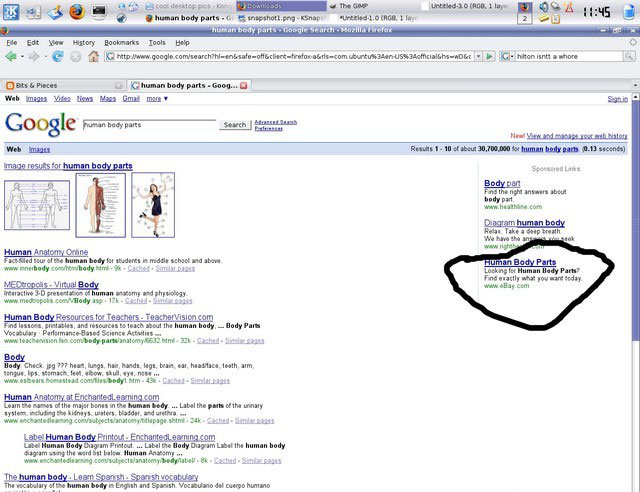Open the body outline diagram thumbnail
The width and height of the screenshot is (640, 492).
pos(37,205)
